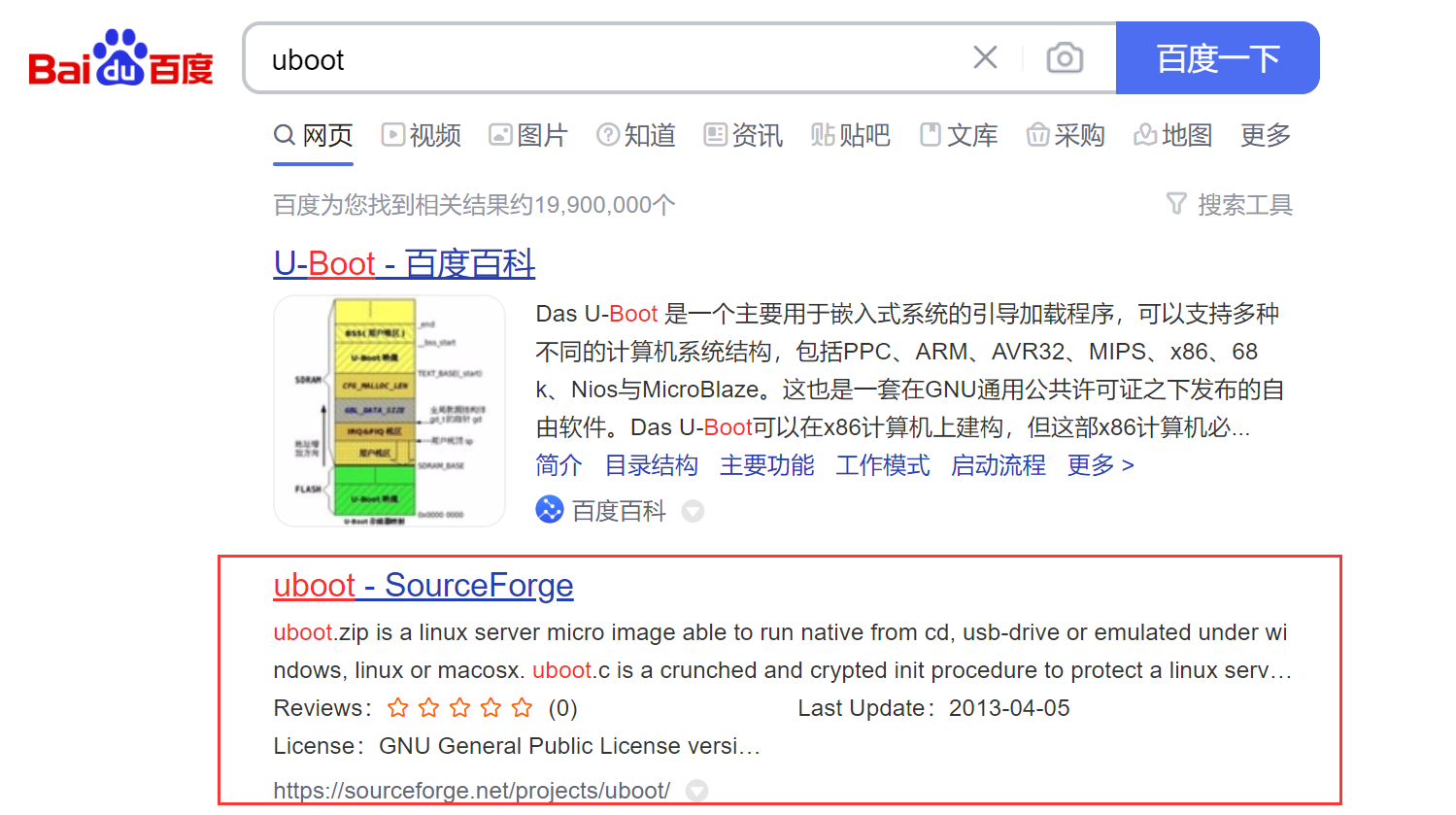Open the Baidu logo homepage
The height and width of the screenshot is (815, 1456).
click(121, 58)
